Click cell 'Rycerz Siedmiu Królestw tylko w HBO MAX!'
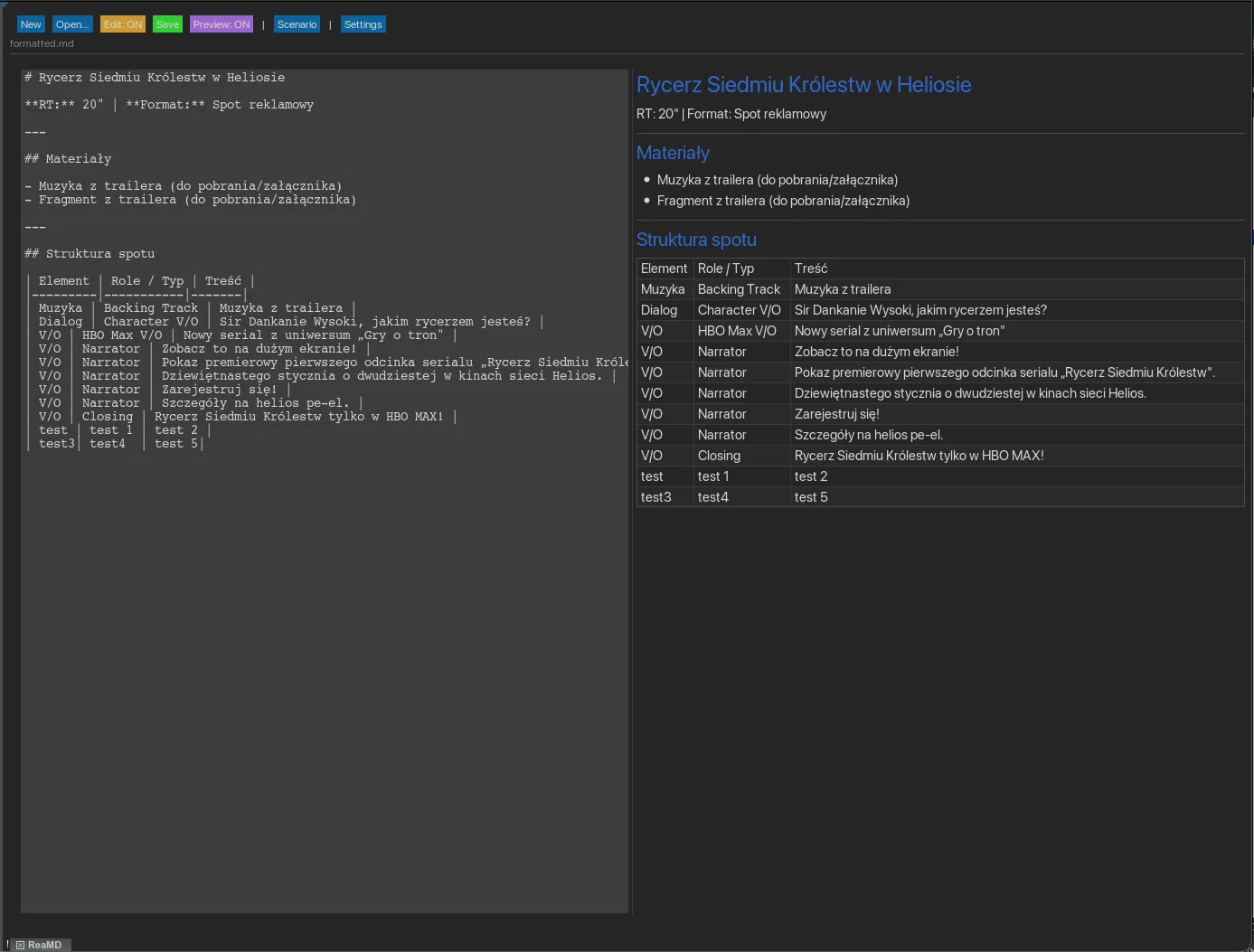The image size is (1254, 952). (x=1017, y=456)
